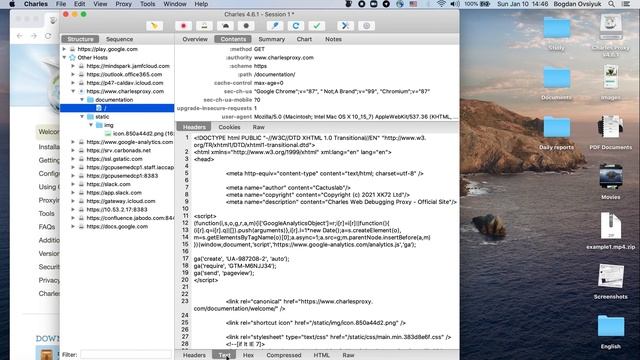The width and height of the screenshot is (640, 360).
Task: Clear the session with the broom icon
Action: click(155, 26)
